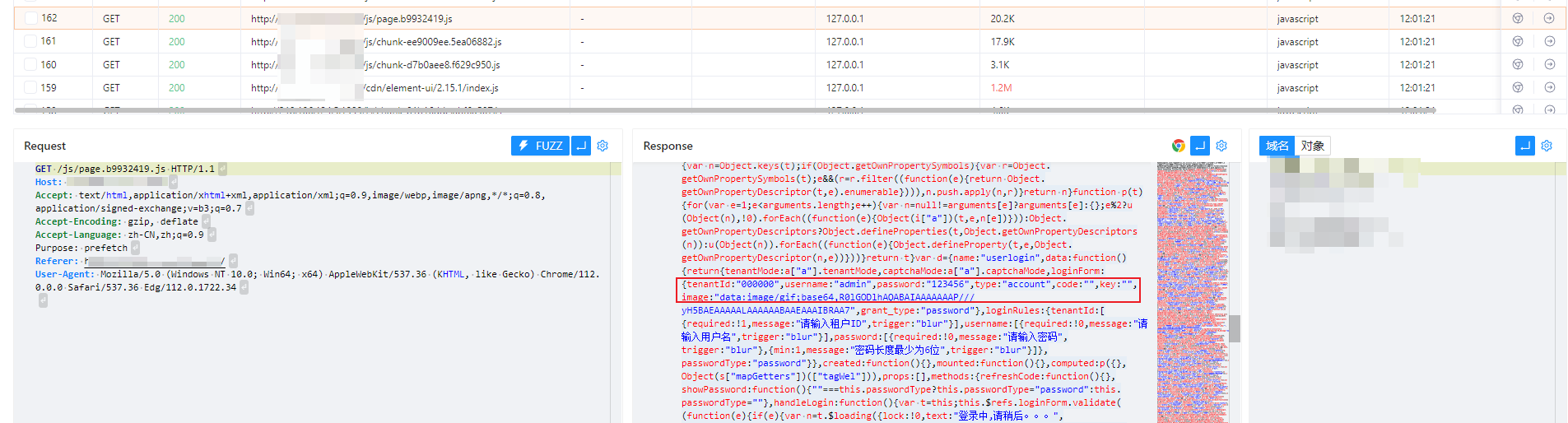The image size is (1568, 423).
Task: Click the Response vertical scrollbar thumb
Action: tap(1235, 328)
